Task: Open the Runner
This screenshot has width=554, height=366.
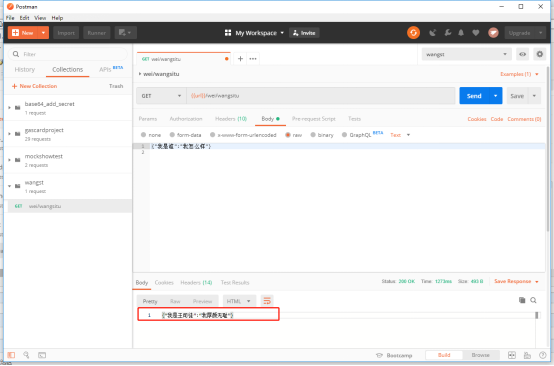Action: pos(96,33)
